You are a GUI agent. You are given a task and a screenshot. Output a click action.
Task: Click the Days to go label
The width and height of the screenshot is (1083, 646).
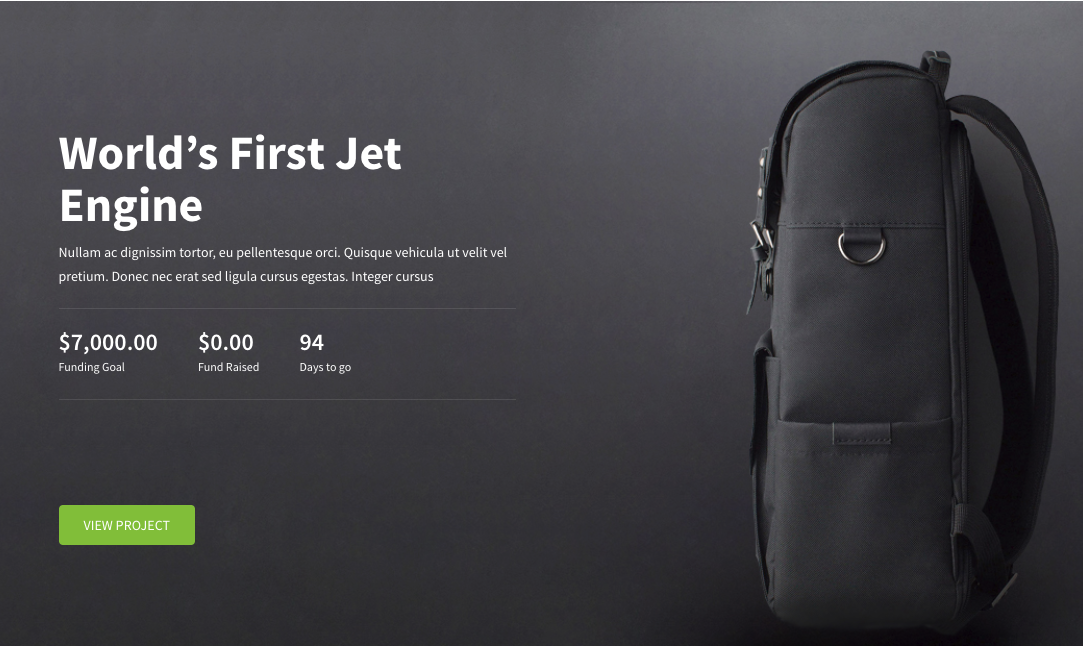[x=325, y=367]
